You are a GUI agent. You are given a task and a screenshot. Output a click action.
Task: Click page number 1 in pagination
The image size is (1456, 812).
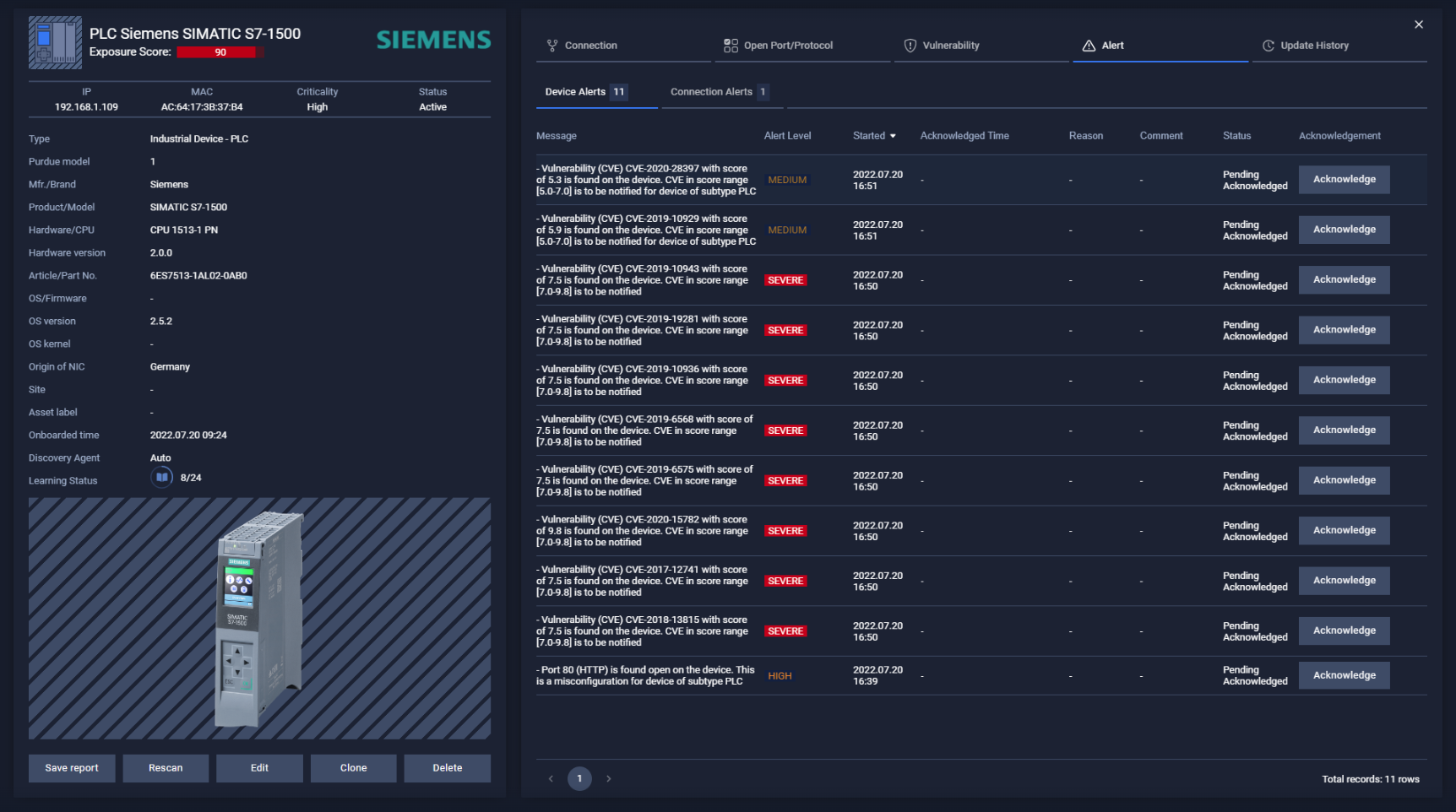click(579, 779)
